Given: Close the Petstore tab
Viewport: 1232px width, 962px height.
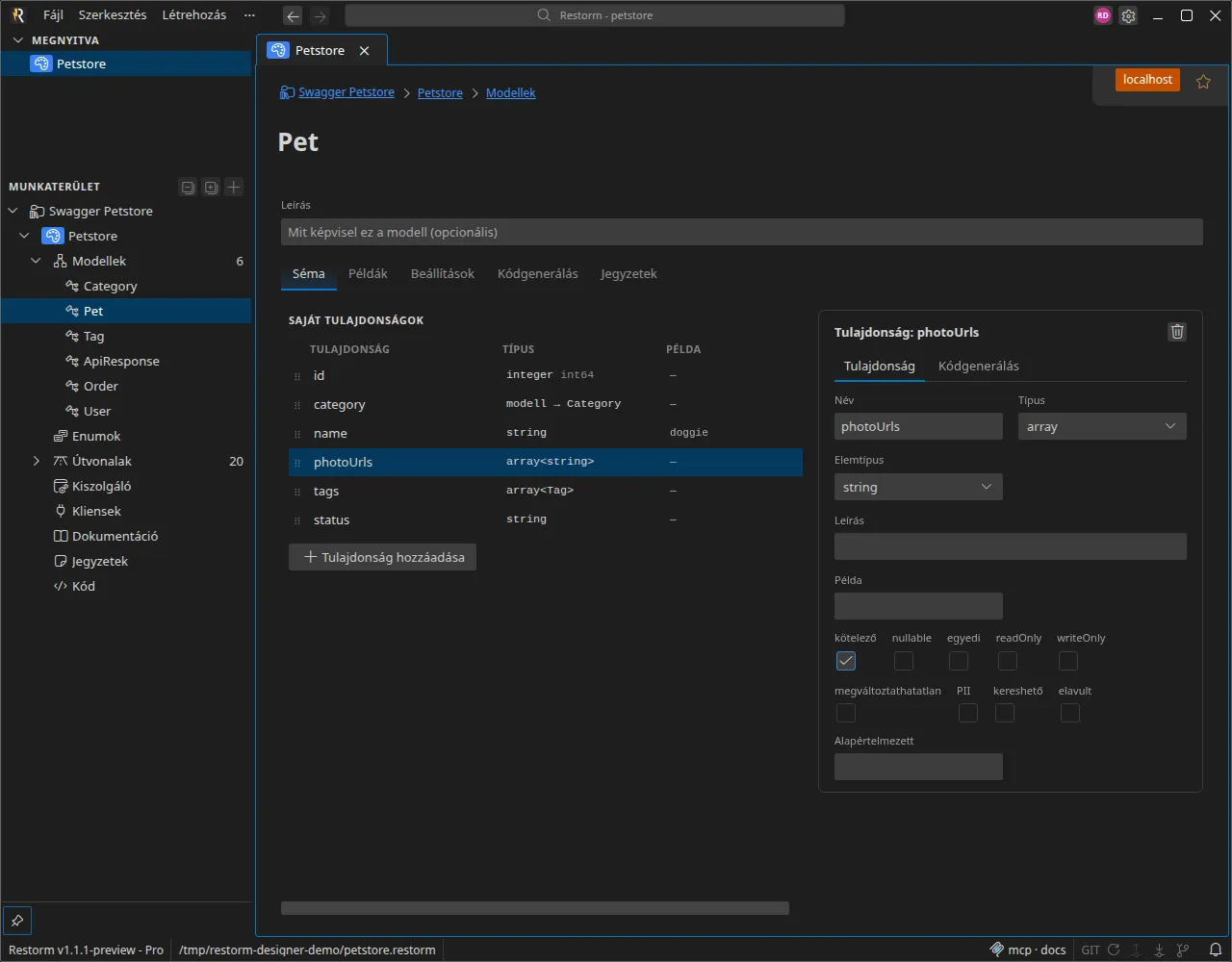Looking at the screenshot, I should 364,50.
